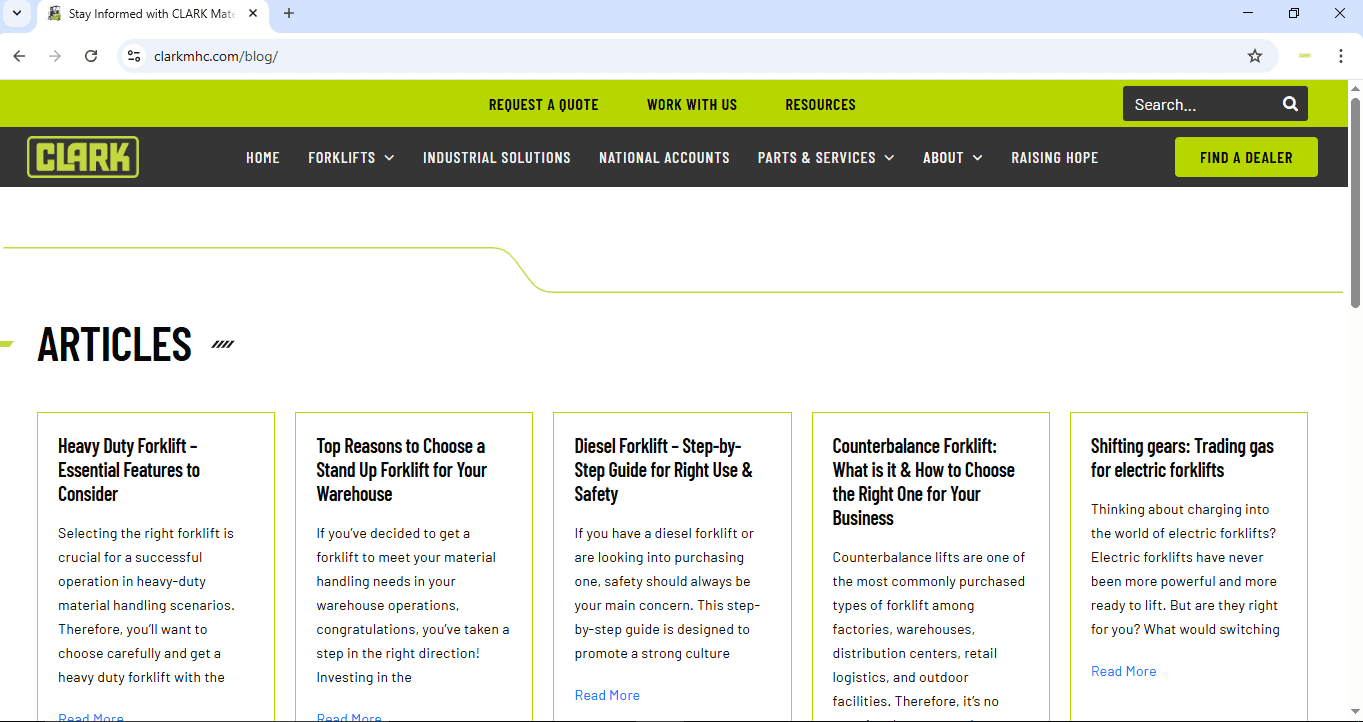Open National Accounts in the navigation
1363x722 pixels.
[665, 158]
